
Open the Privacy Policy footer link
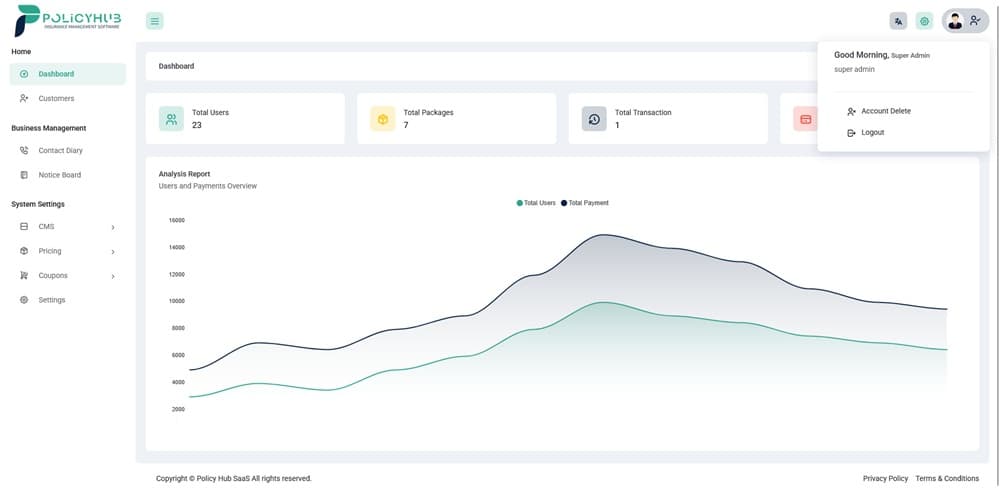[x=885, y=479]
